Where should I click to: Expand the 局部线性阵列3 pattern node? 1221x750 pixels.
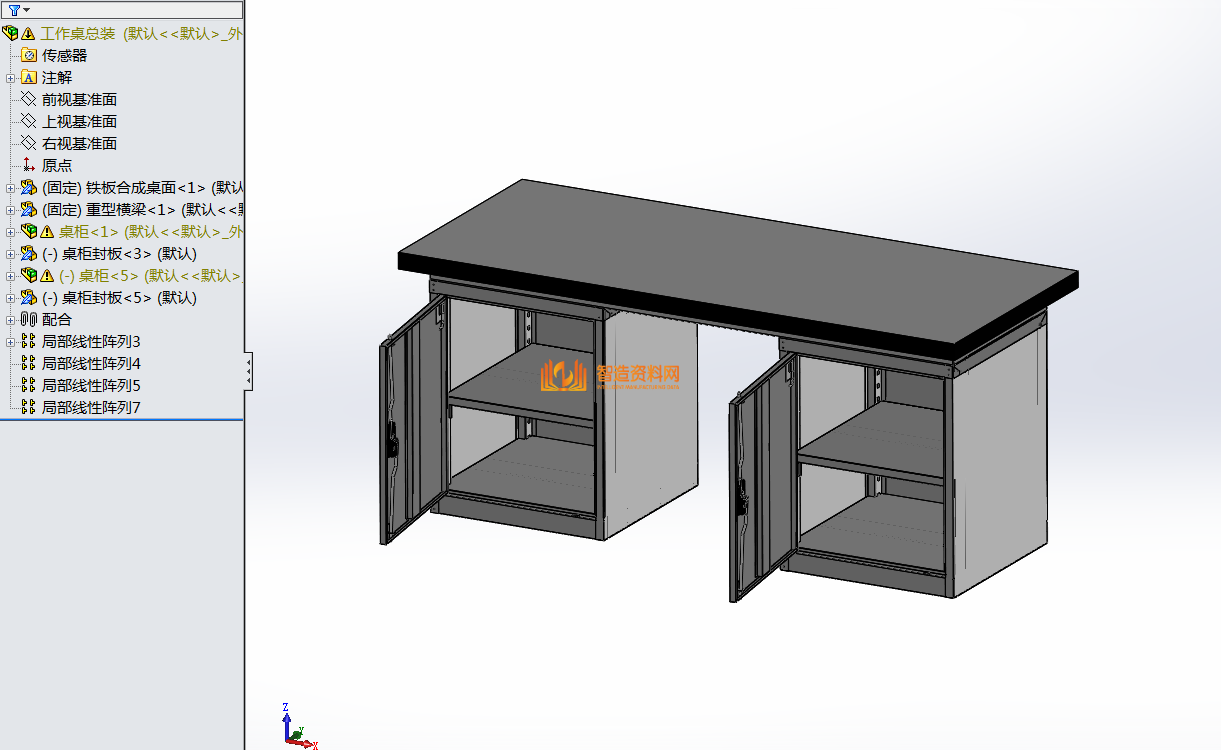pyautogui.click(x=11, y=341)
